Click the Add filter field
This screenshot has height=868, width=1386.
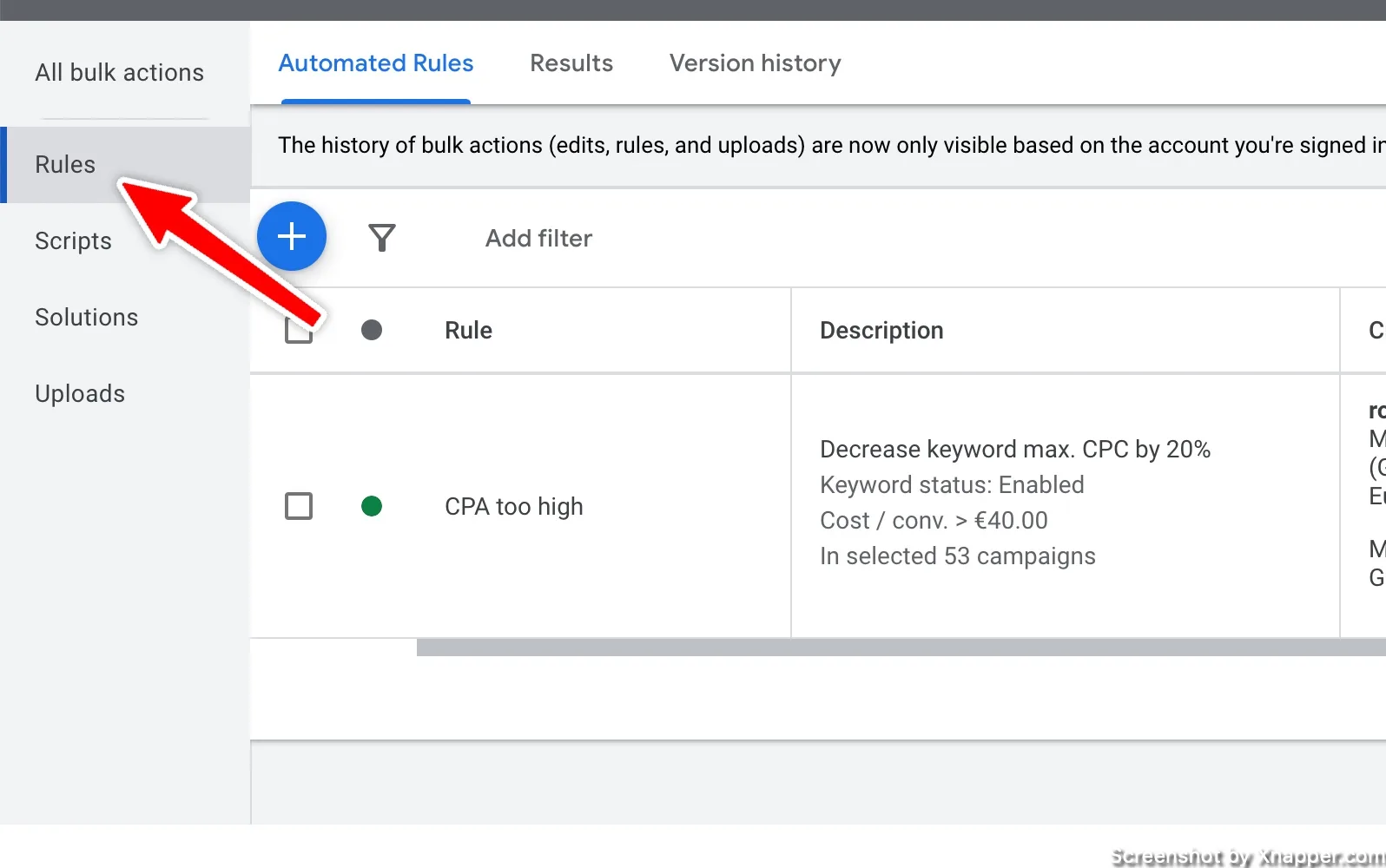click(x=538, y=239)
